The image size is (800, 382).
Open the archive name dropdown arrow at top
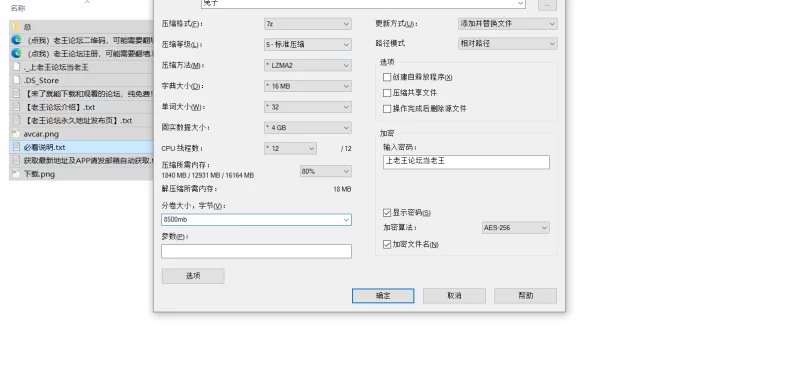pyautogui.click(x=520, y=4)
